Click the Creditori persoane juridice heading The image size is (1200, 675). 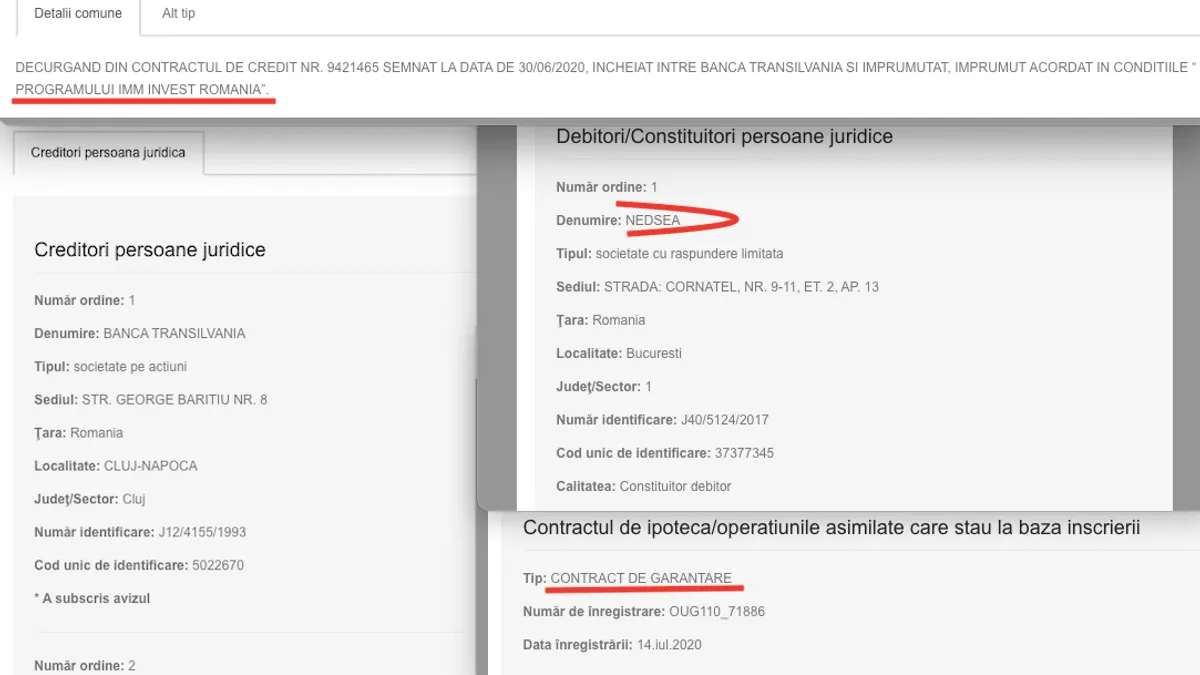pyautogui.click(x=150, y=250)
